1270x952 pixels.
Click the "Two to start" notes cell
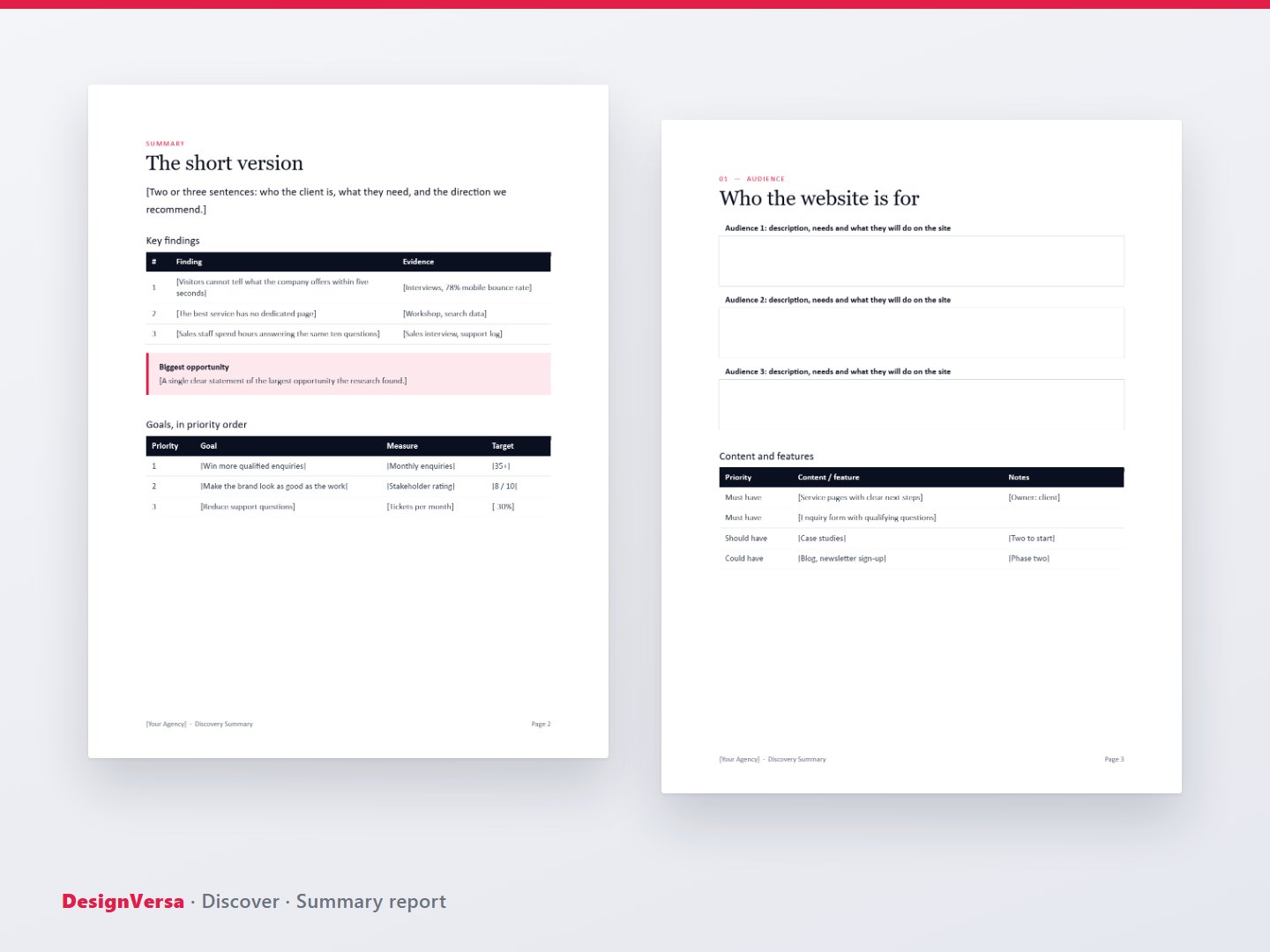1031,539
